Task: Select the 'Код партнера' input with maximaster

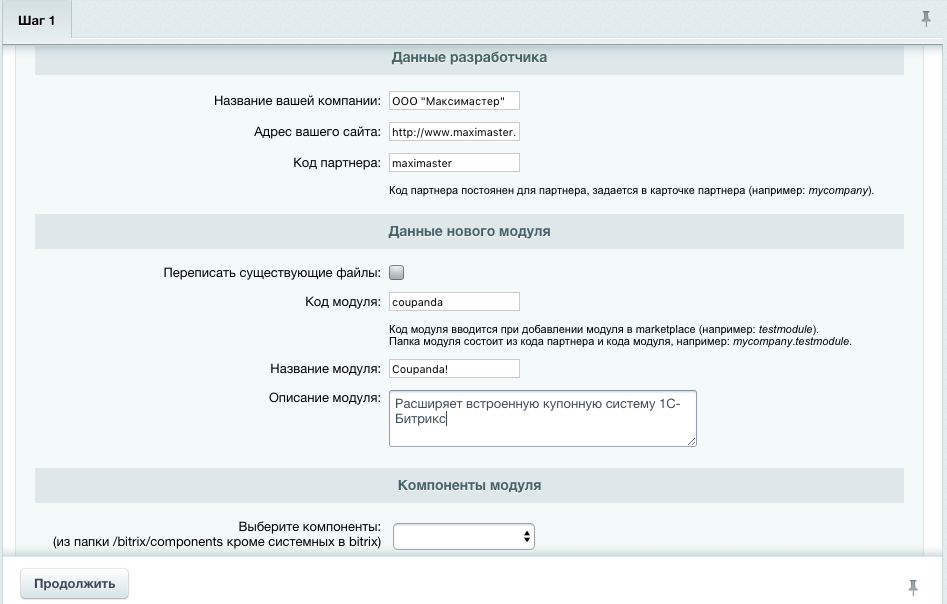Action: (x=455, y=162)
